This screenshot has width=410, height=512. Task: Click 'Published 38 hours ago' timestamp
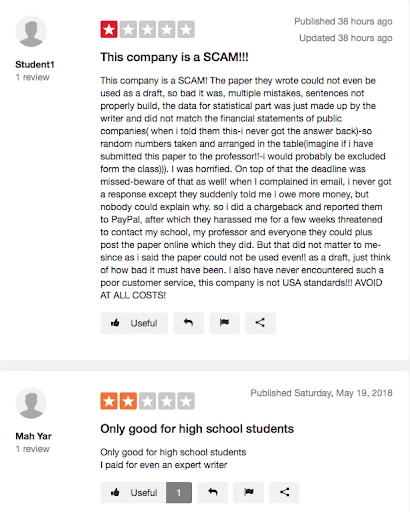tap(343, 22)
